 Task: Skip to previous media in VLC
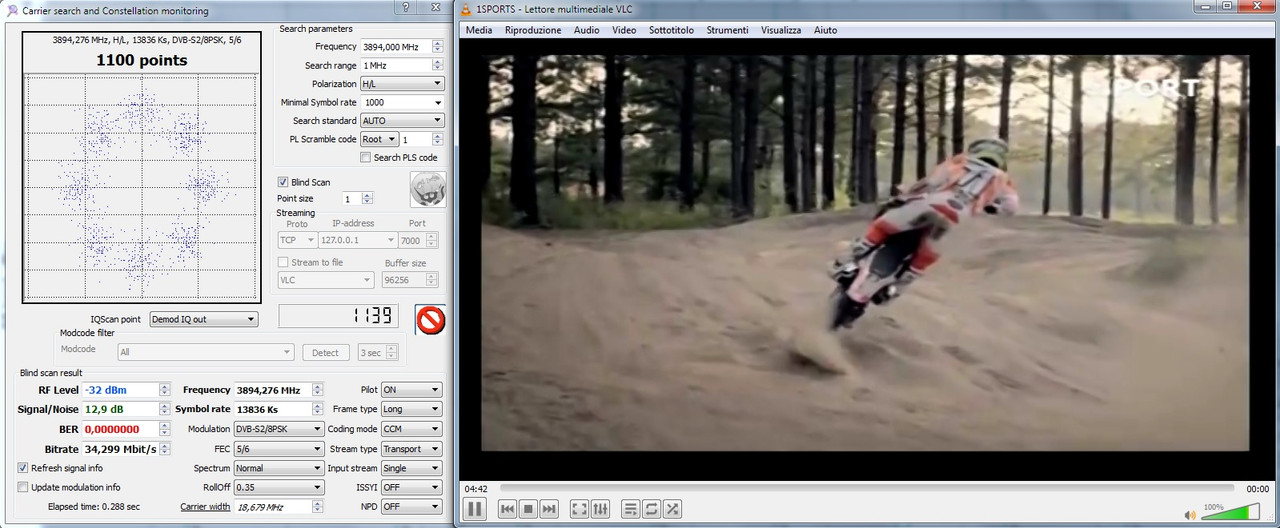click(507, 509)
